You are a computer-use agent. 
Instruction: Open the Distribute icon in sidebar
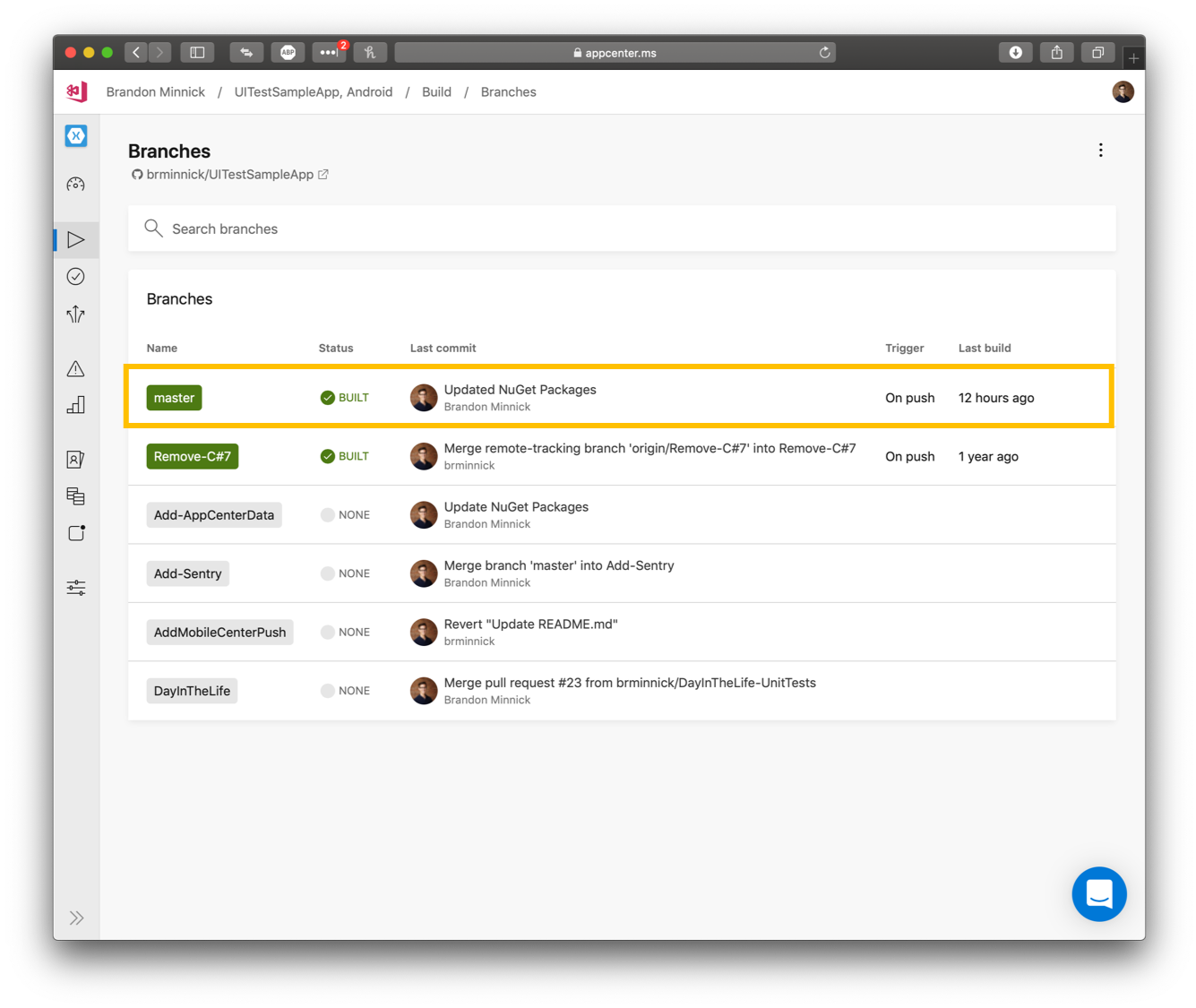click(x=76, y=314)
